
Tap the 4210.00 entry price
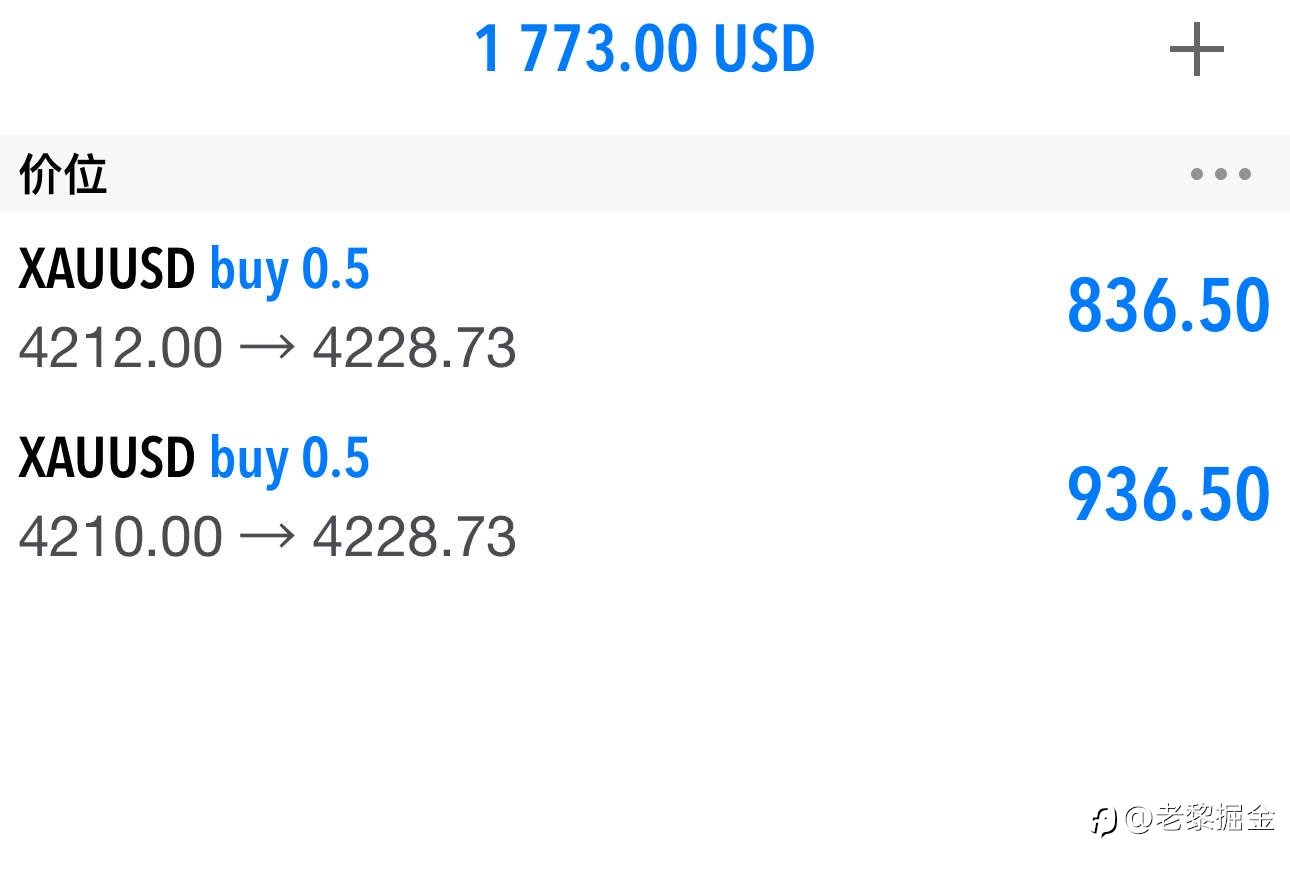pos(120,537)
